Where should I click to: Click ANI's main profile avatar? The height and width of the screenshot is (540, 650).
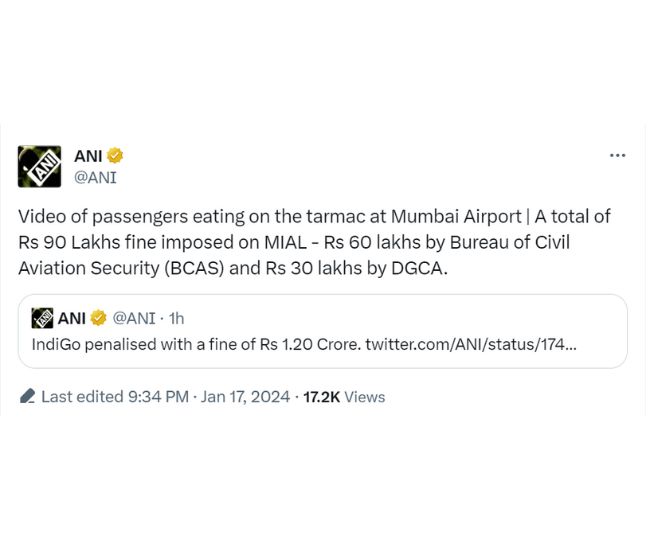point(39,166)
